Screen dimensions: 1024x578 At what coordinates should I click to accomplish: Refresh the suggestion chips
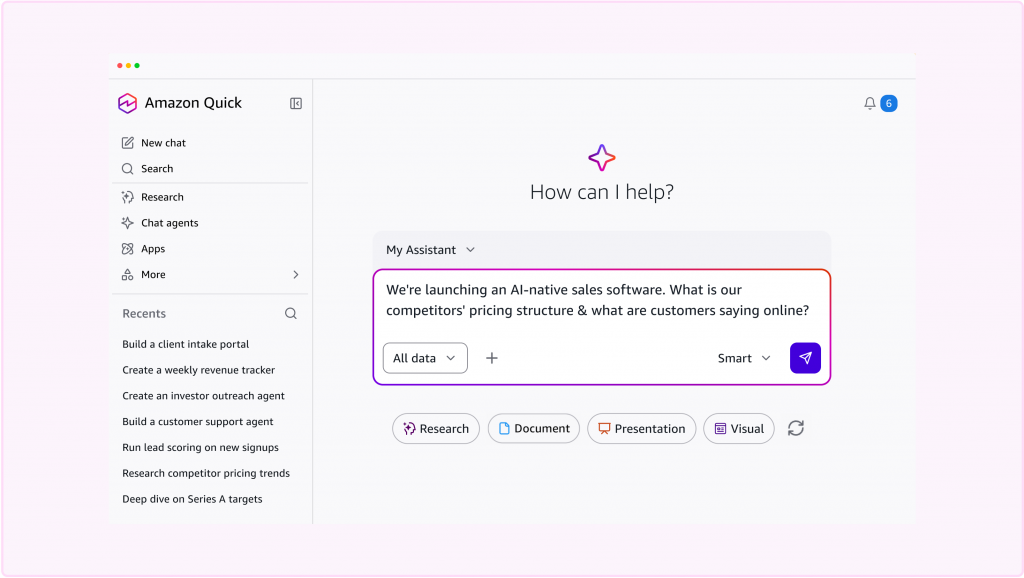coord(795,428)
